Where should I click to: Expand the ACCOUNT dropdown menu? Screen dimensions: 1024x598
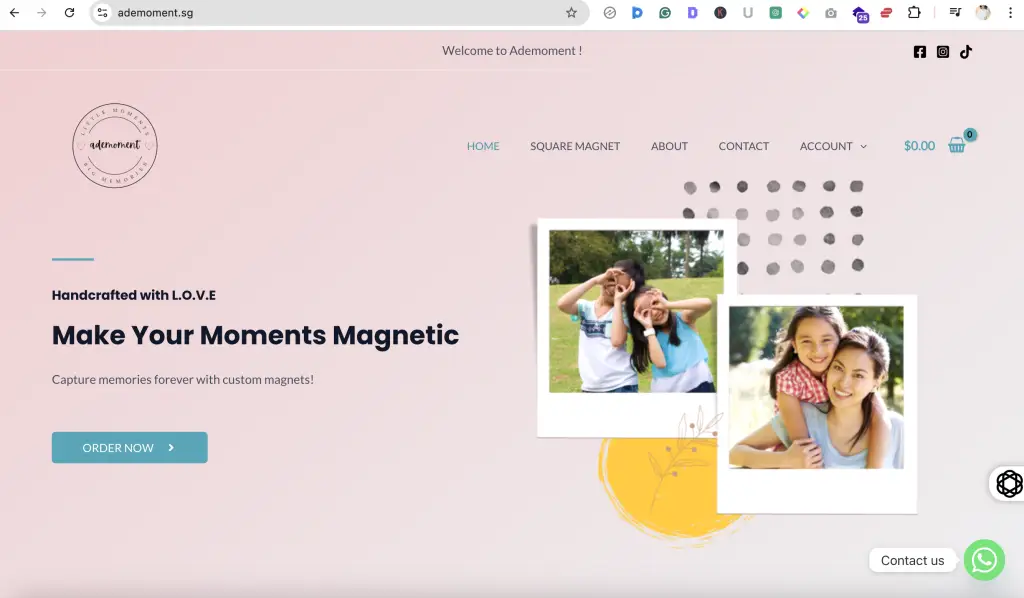point(833,146)
